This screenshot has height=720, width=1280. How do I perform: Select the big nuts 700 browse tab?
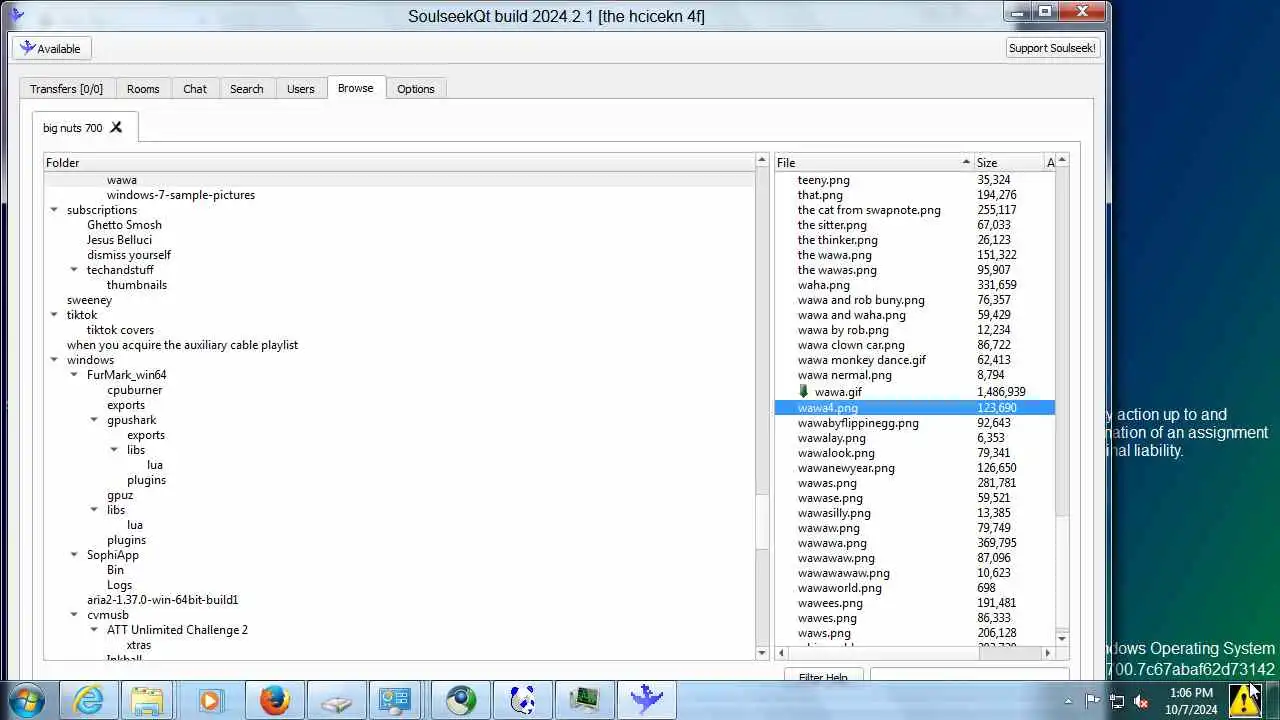[73, 128]
